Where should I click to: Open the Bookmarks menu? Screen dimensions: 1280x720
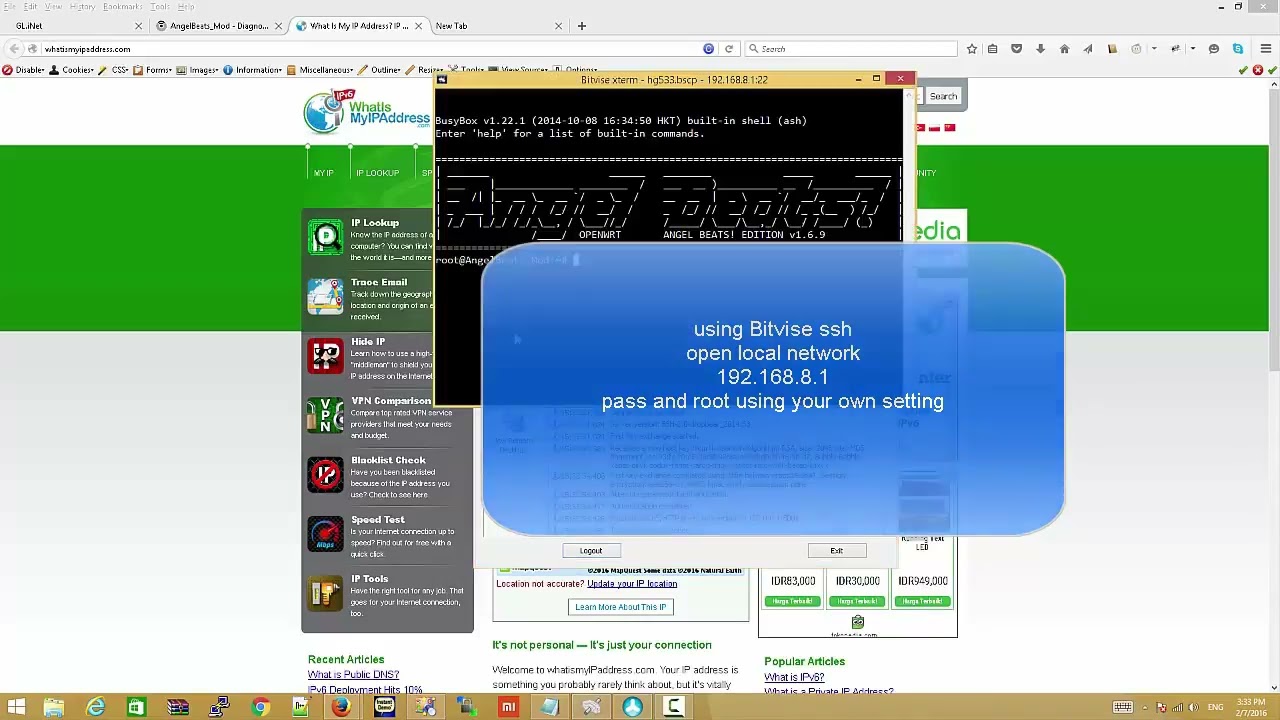122,6
